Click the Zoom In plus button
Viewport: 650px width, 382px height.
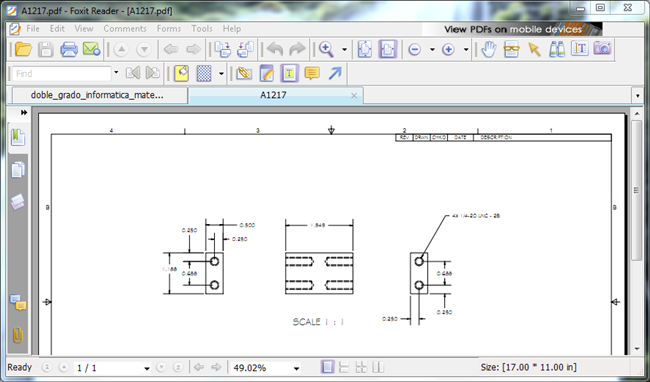click(448, 50)
